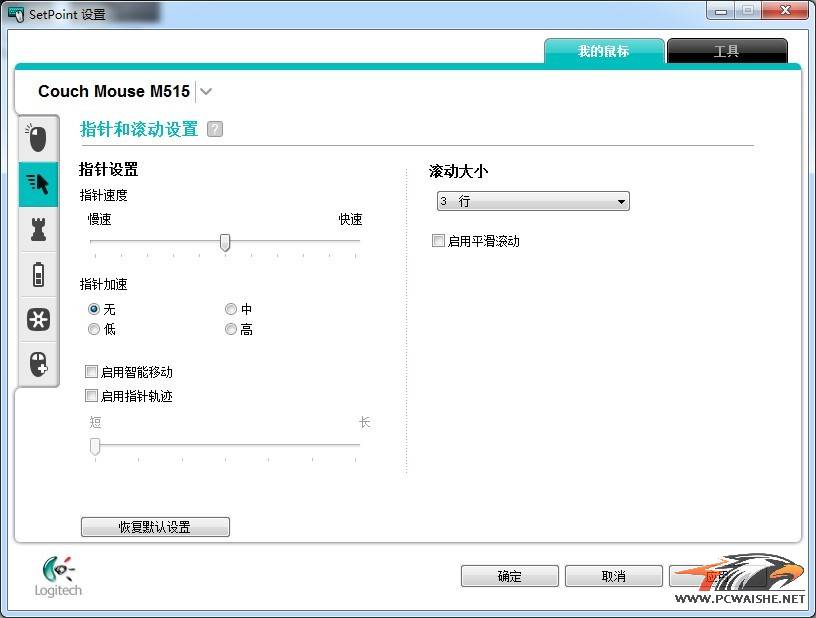This screenshot has height=618, width=816.
Task: Close the SetPoint settings window
Action: (785, 11)
